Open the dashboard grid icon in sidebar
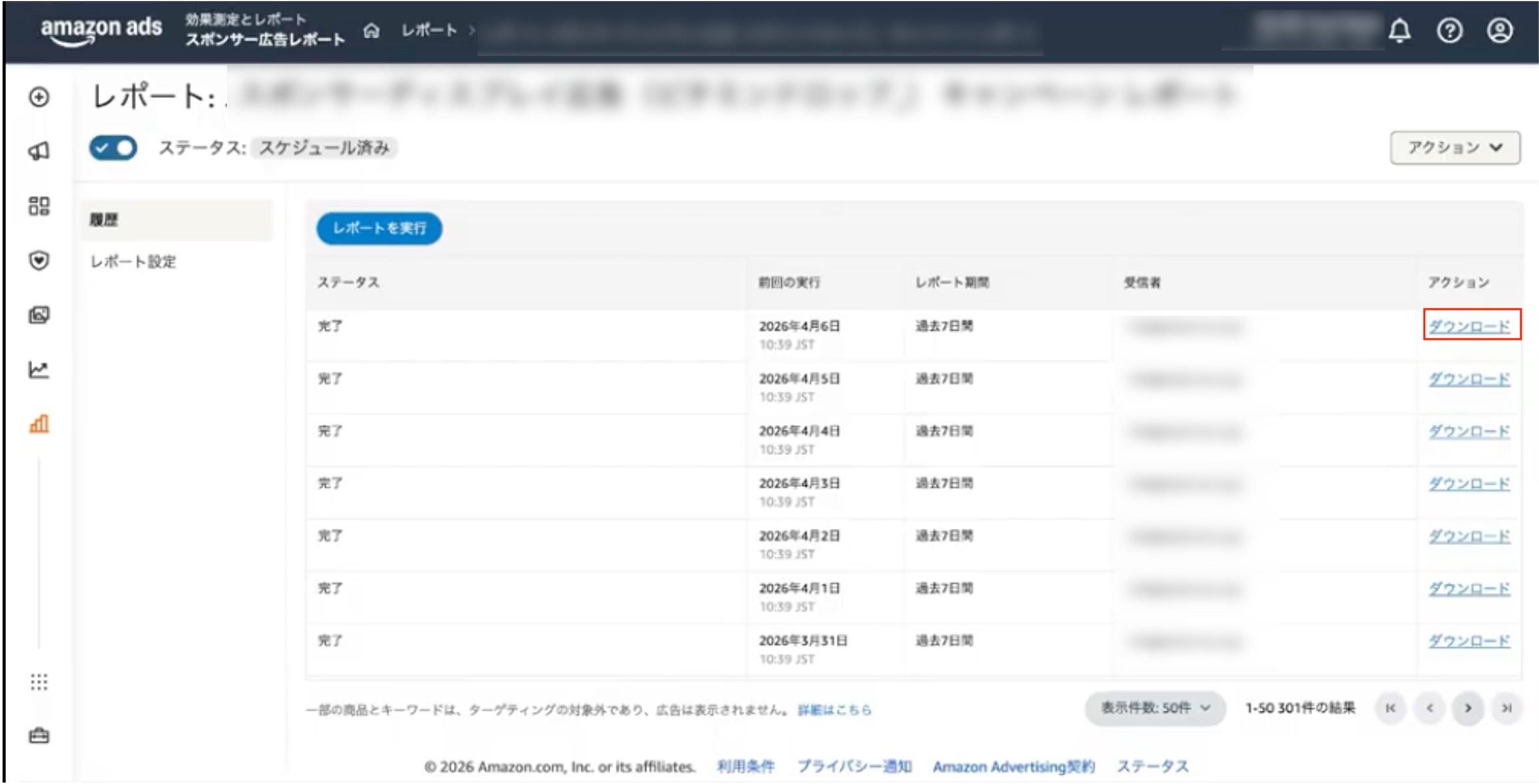 pos(39,206)
